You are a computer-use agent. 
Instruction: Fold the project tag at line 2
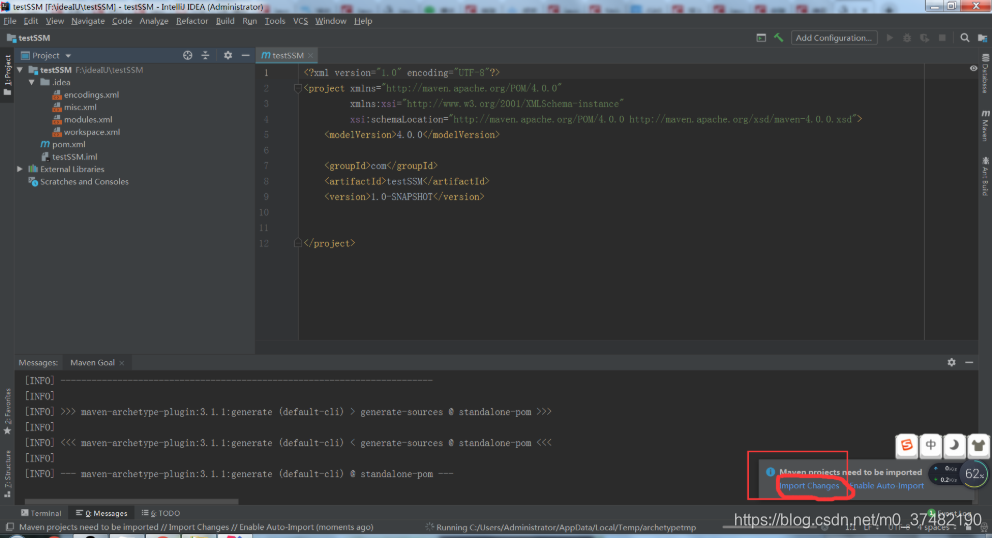coord(297,89)
